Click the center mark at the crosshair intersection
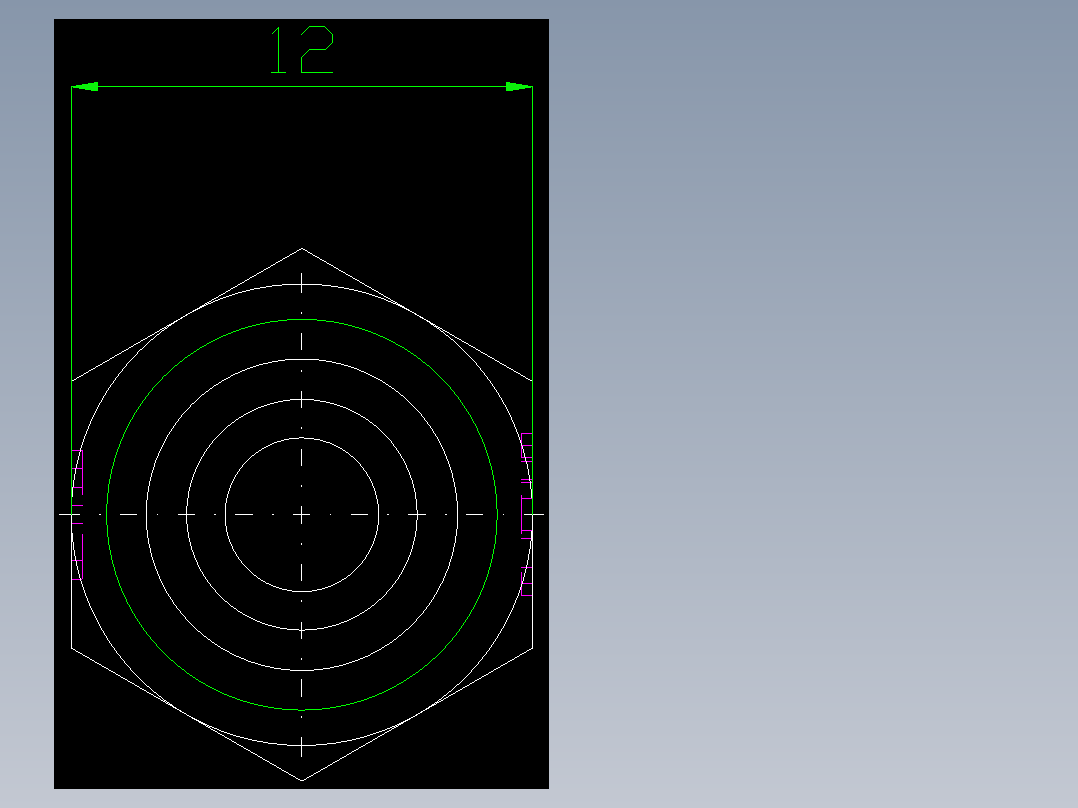The height and width of the screenshot is (808, 1078). point(302,514)
